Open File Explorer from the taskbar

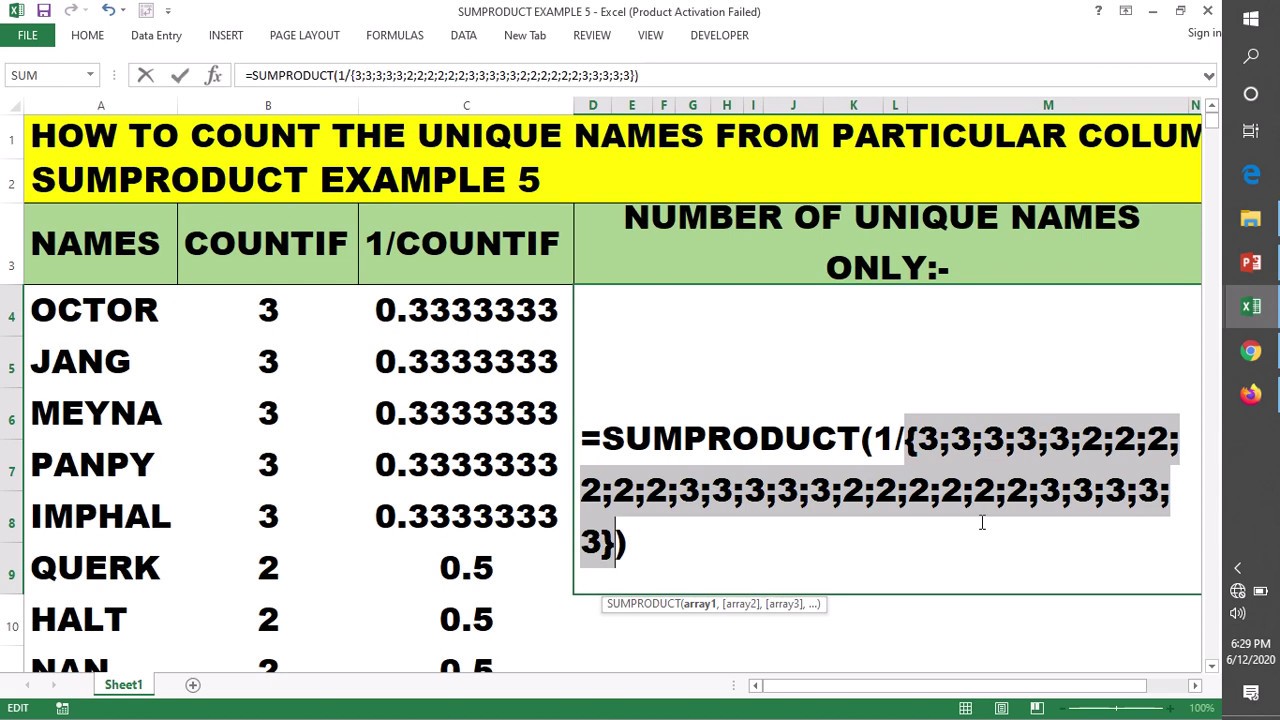(1251, 219)
